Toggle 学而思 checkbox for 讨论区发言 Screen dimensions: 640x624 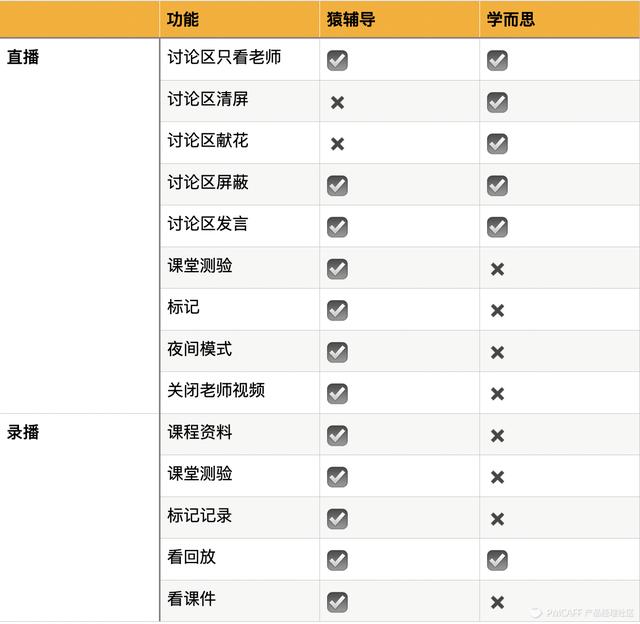click(497, 227)
